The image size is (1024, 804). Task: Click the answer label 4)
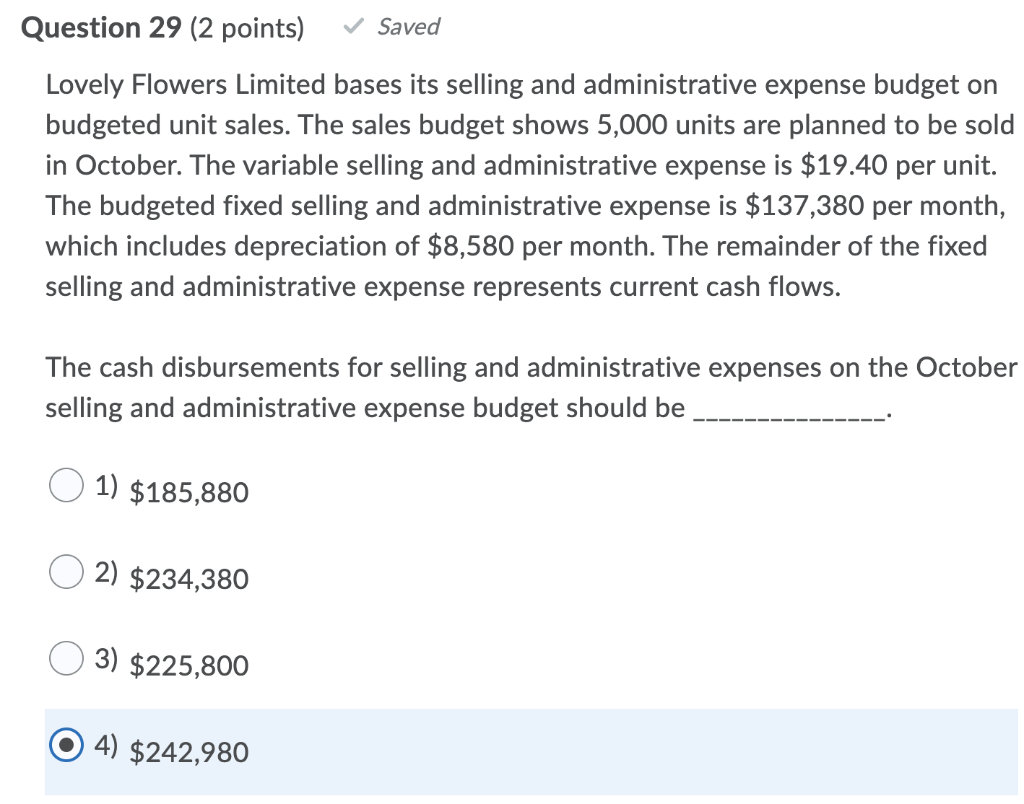(x=105, y=745)
